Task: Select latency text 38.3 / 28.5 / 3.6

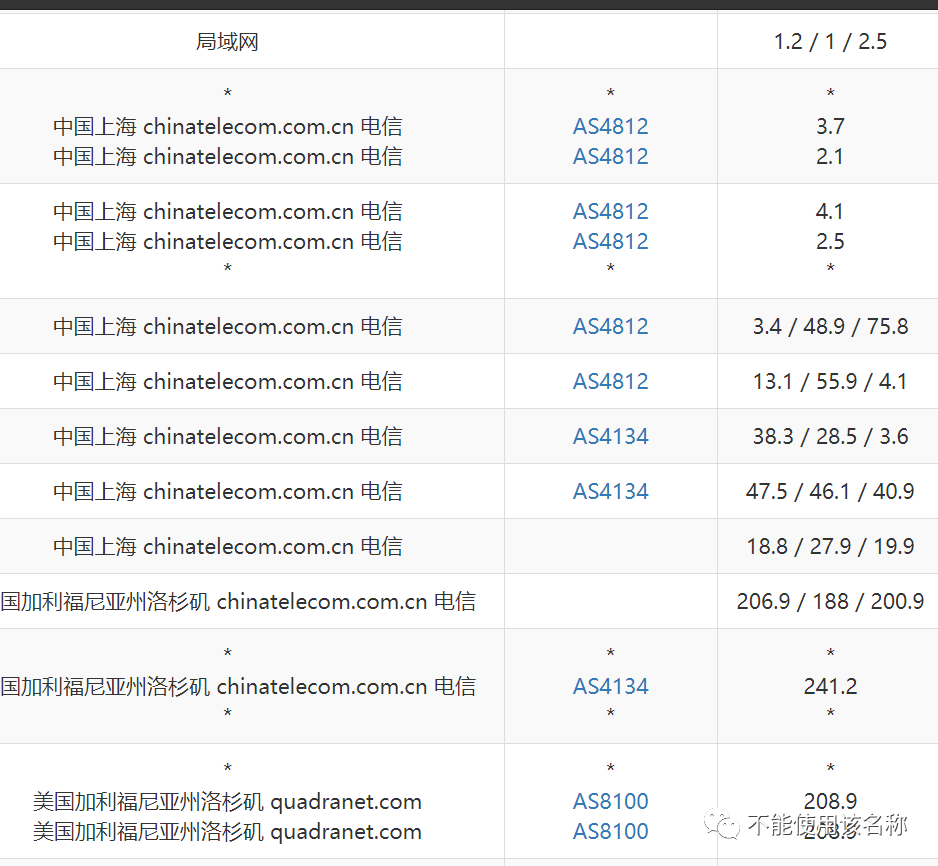Action: (x=830, y=436)
